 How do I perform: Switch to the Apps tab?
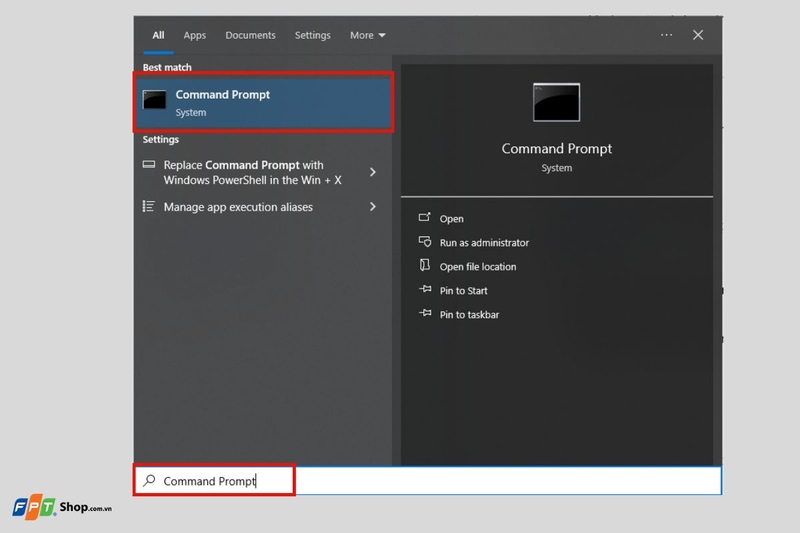(194, 35)
